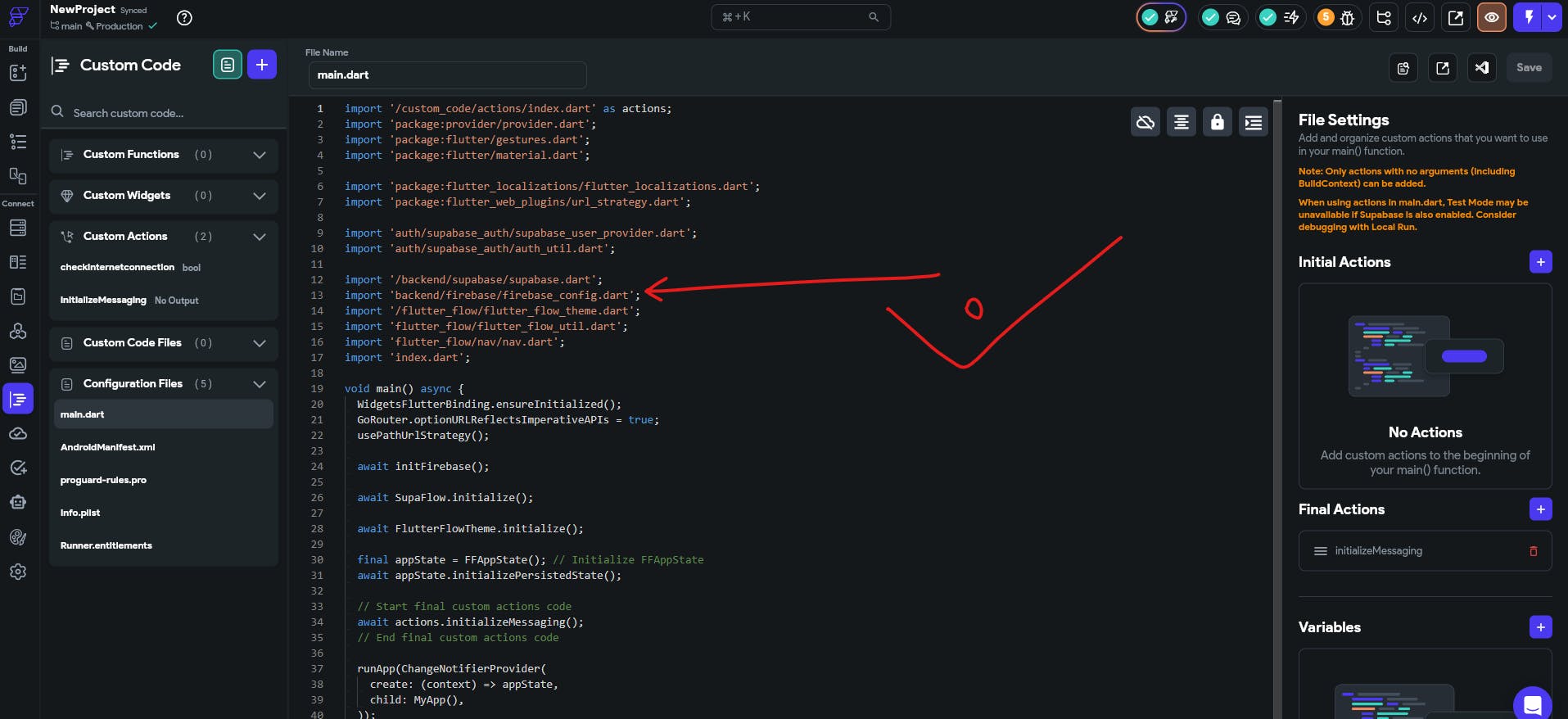
Task: Expand the Custom Functions section
Action: (x=260, y=155)
